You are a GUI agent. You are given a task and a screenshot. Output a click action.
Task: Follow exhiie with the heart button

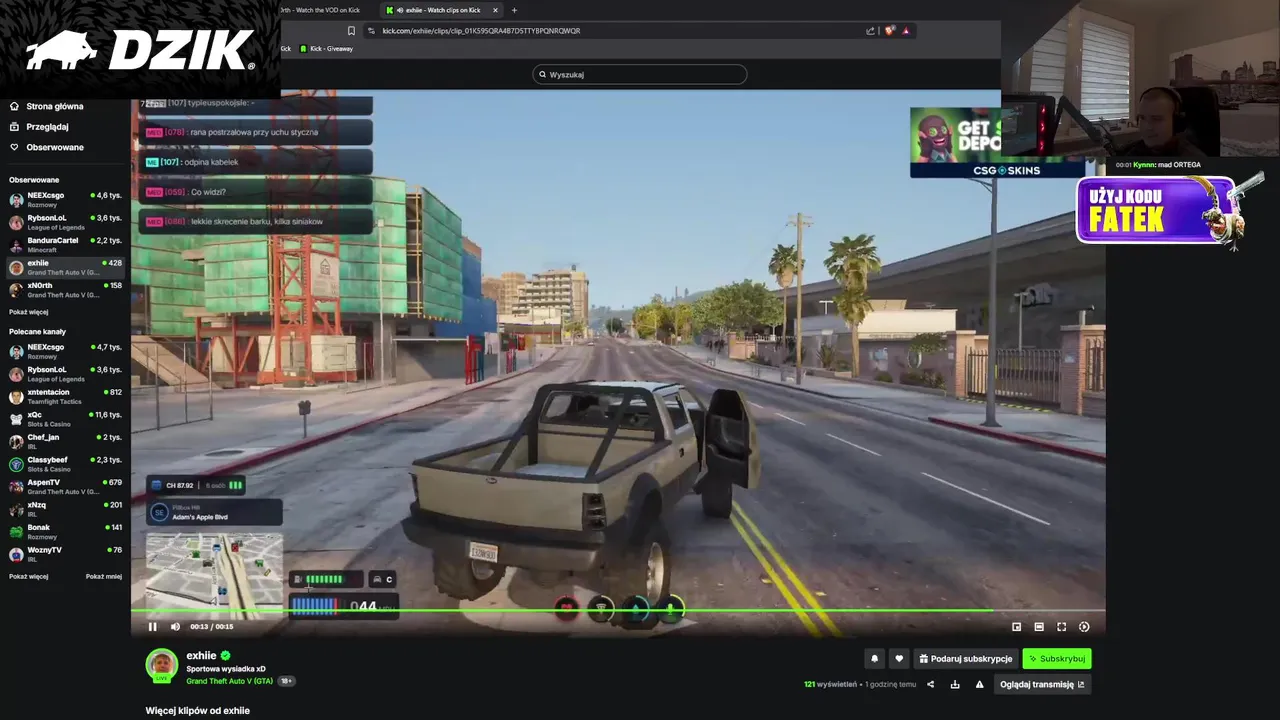[899, 659]
